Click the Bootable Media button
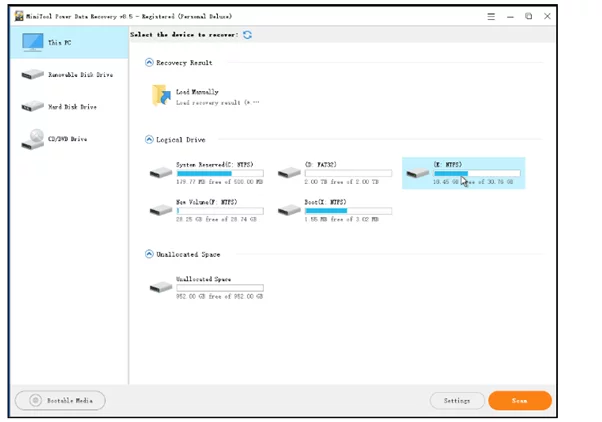This screenshot has height=422, width=602. click(60, 400)
